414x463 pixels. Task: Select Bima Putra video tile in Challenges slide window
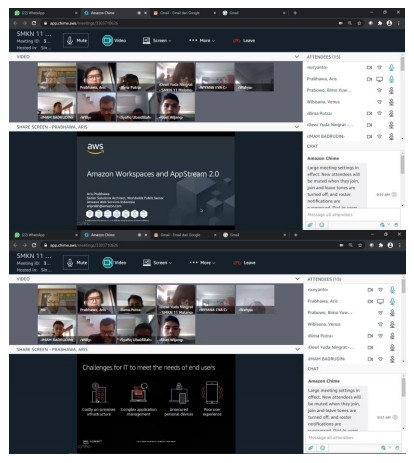click(x=136, y=299)
